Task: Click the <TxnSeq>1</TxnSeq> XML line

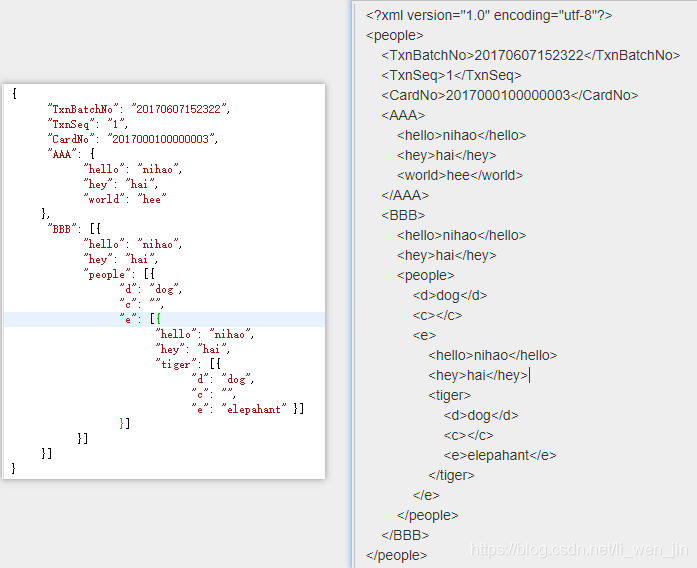Action: [451, 75]
